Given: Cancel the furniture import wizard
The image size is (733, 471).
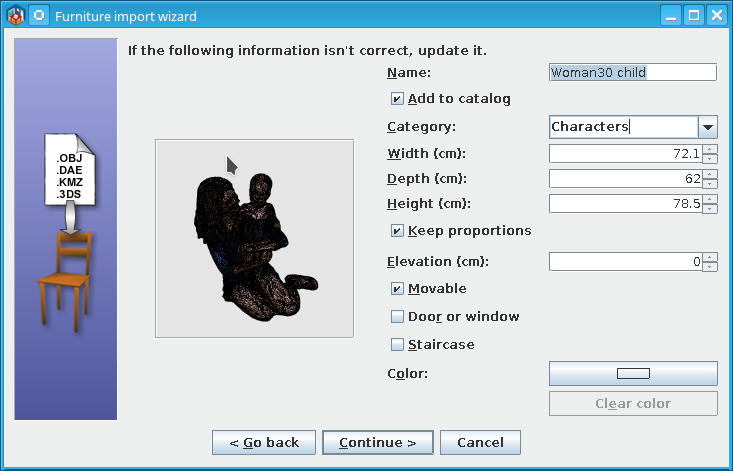Looking at the screenshot, I should tap(480, 442).
